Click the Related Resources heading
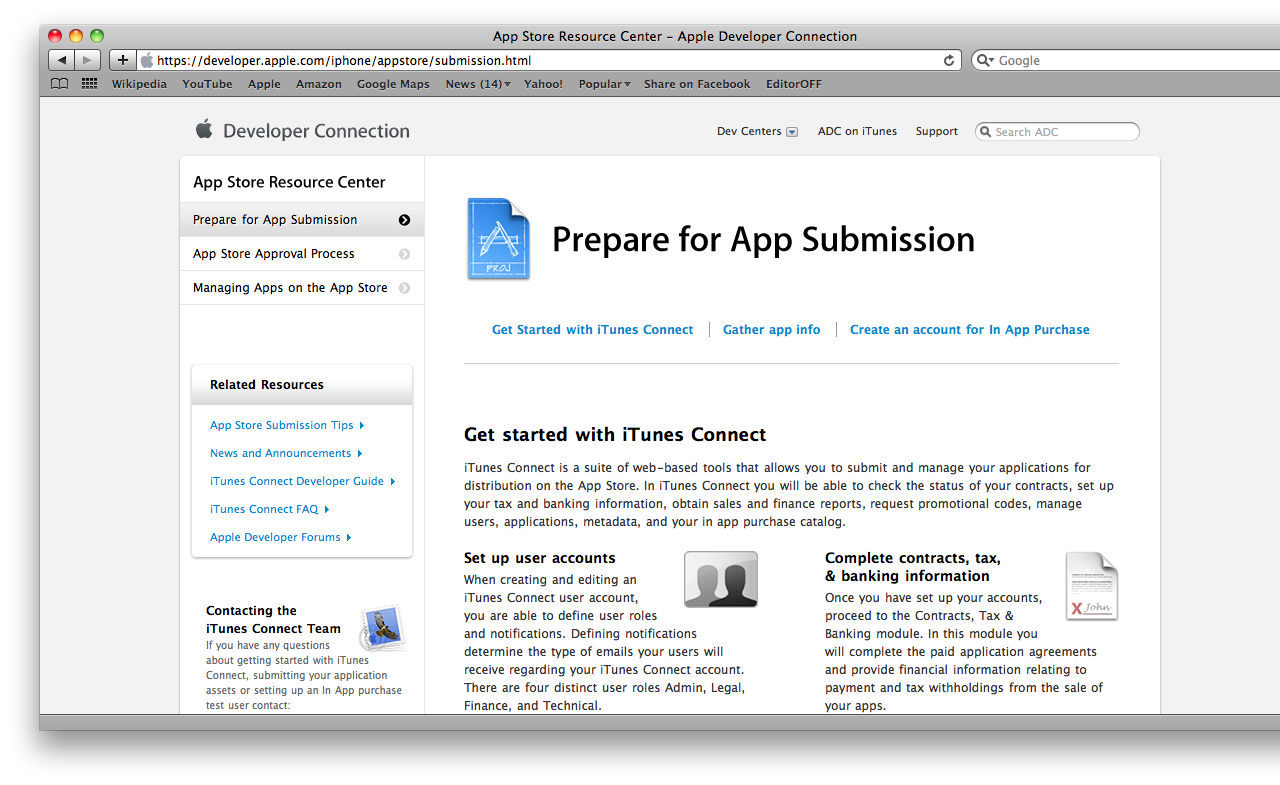This screenshot has height=785, width=1280. 267,384
